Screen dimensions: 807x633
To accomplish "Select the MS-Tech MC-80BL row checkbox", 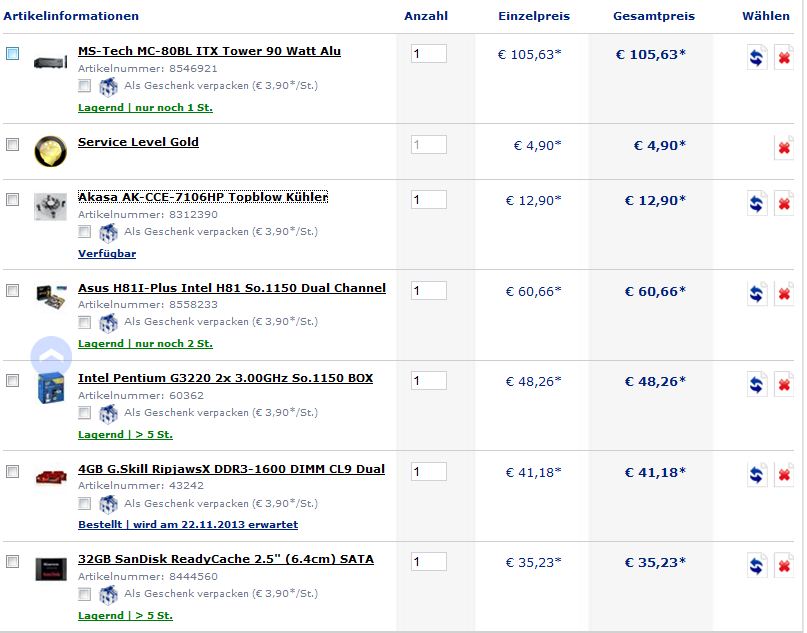I will click(x=12, y=53).
